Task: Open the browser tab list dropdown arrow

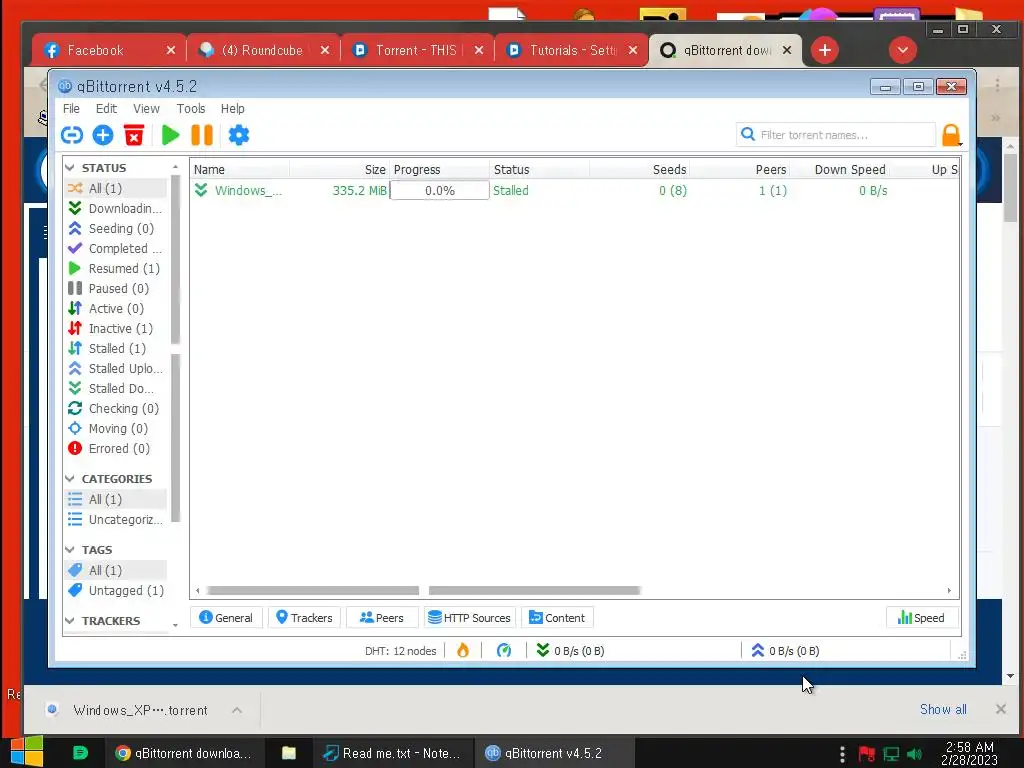Action: tap(903, 50)
